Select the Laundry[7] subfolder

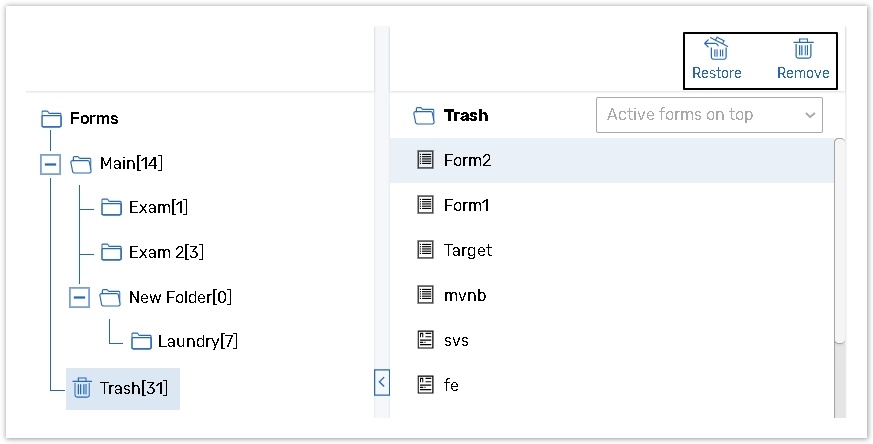196,342
